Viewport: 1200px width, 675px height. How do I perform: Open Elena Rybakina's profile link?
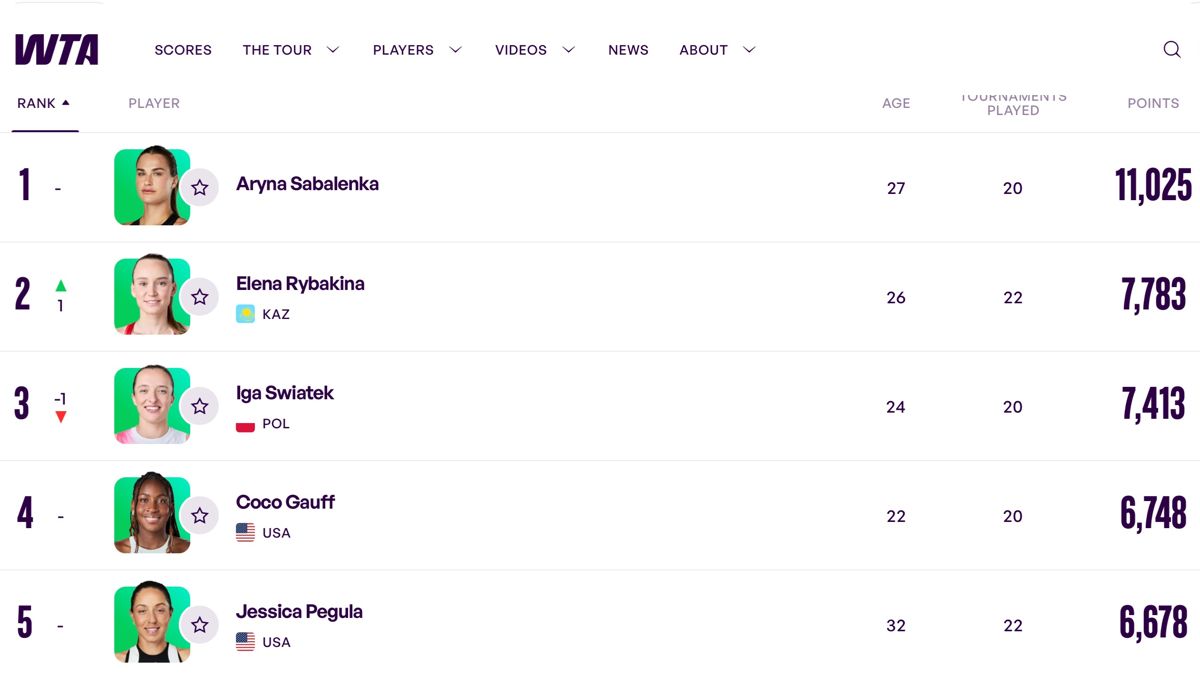300,283
